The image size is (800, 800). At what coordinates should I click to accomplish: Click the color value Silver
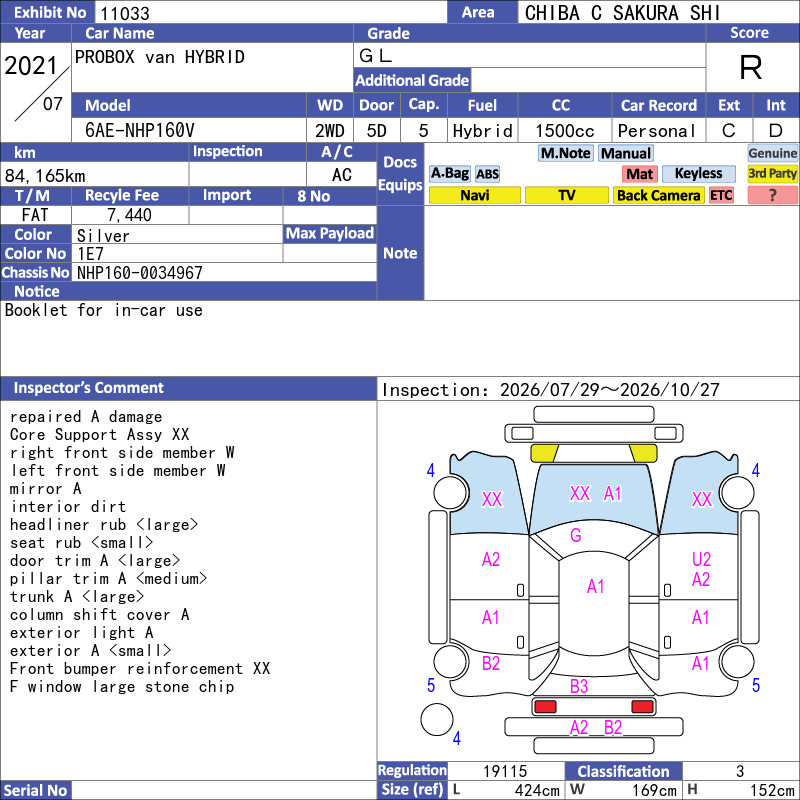pyautogui.click(x=103, y=236)
